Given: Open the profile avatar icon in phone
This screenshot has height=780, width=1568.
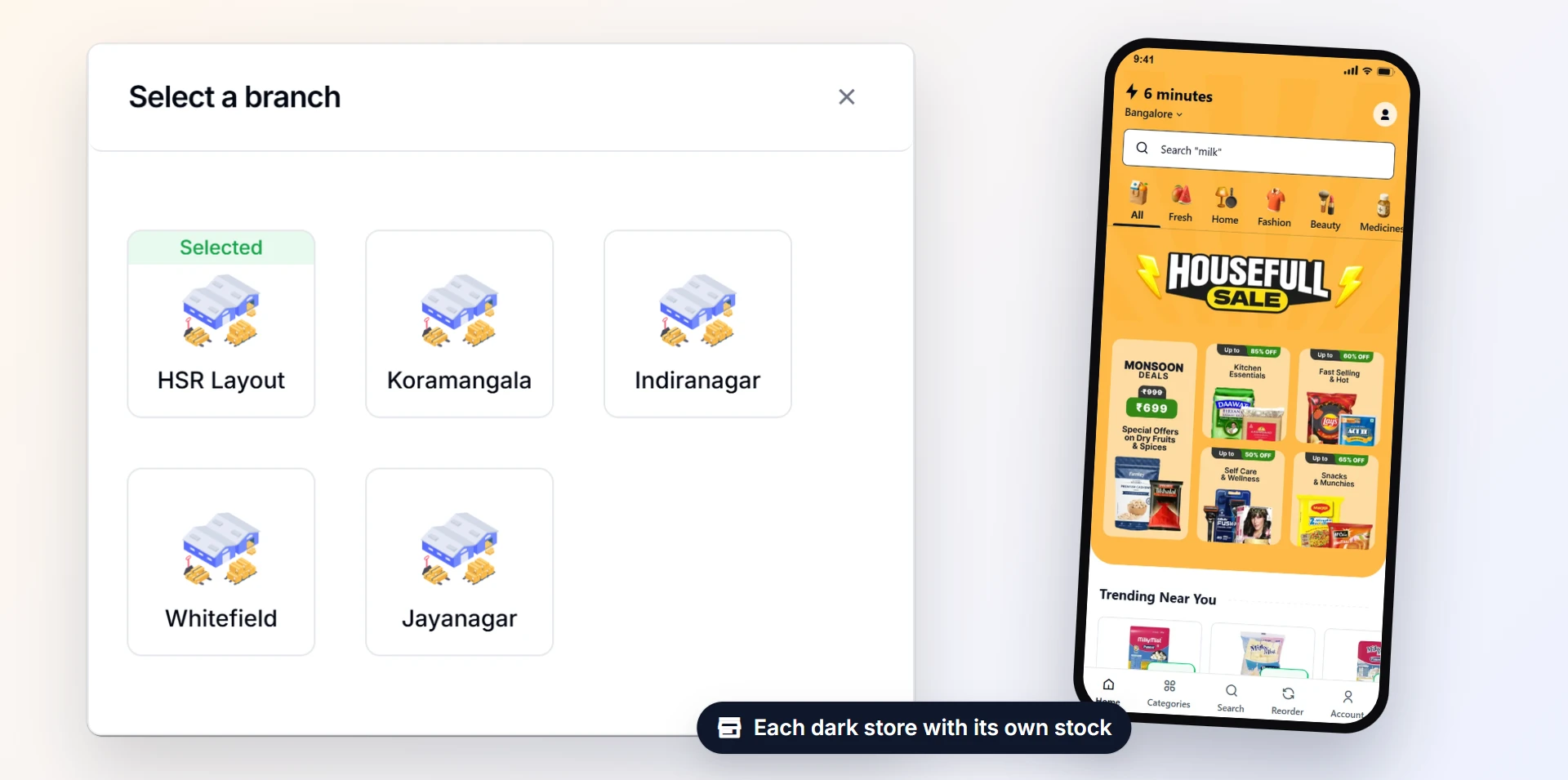Looking at the screenshot, I should click(x=1384, y=115).
